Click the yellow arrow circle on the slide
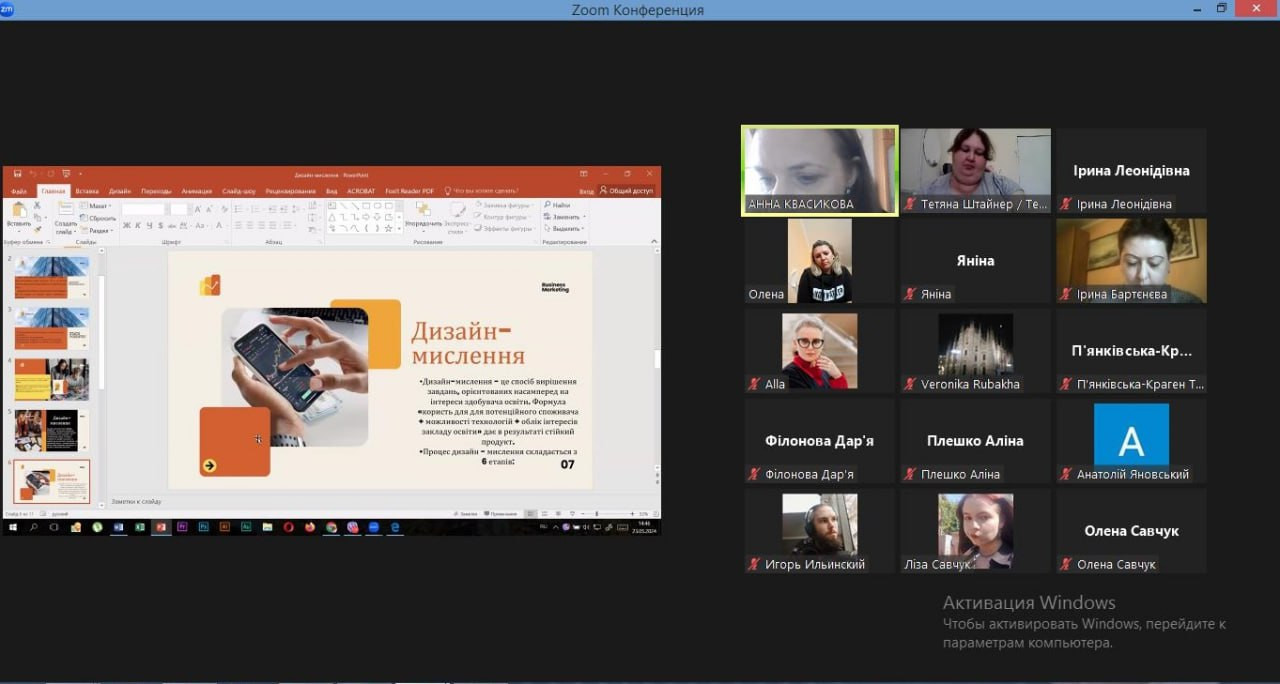The image size is (1280, 684). (x=209, y=465)
